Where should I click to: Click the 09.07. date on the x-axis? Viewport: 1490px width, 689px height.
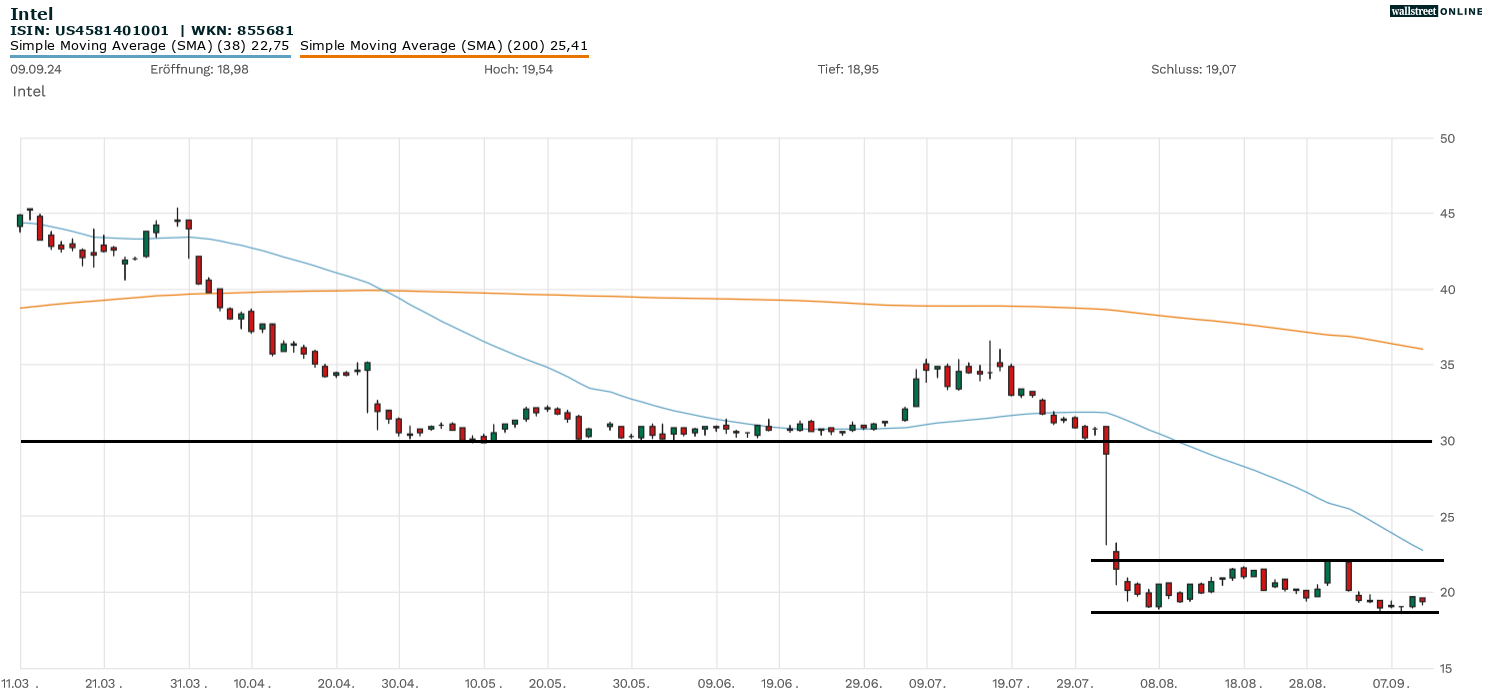pos(926,682)
